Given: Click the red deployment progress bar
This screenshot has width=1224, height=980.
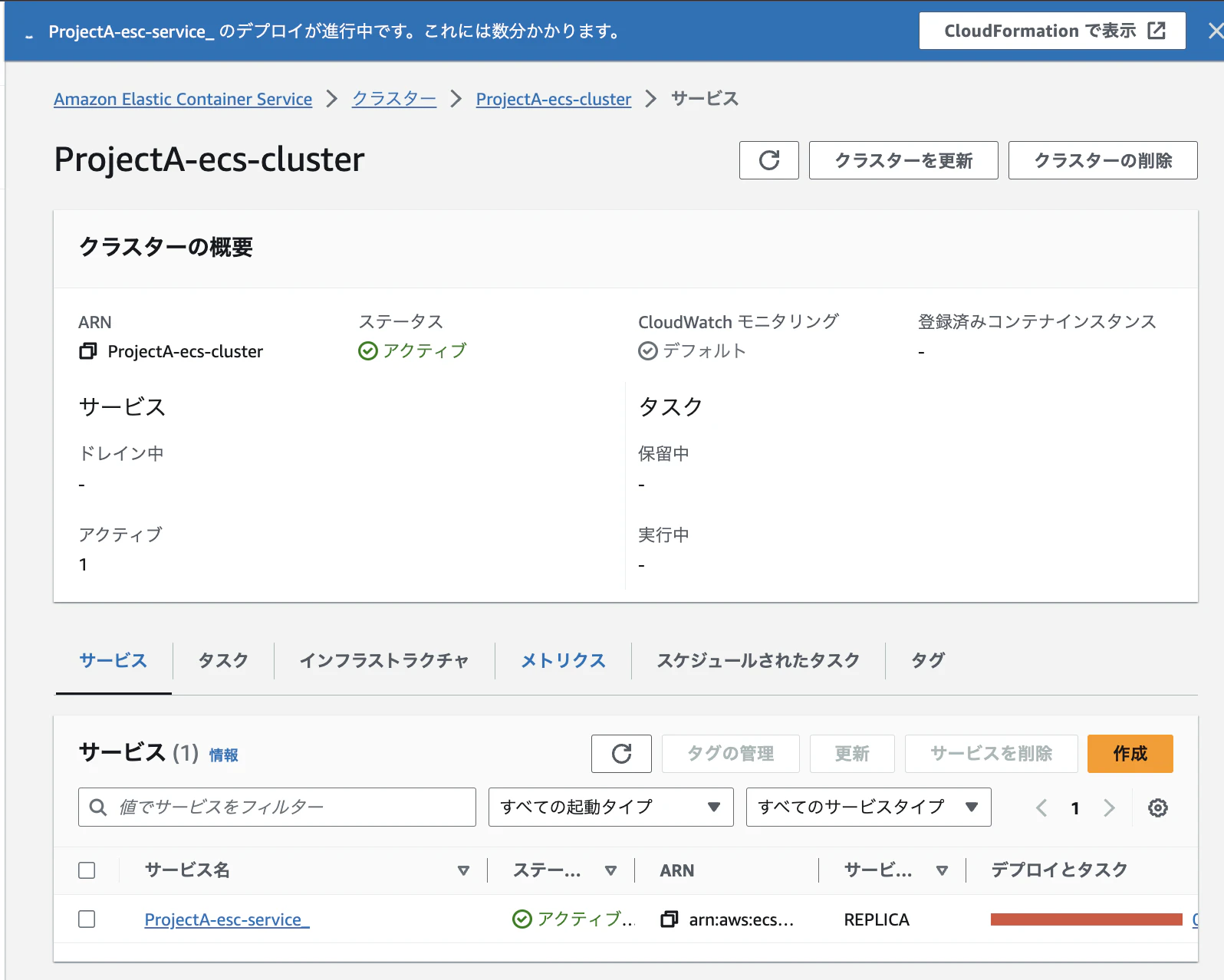Looking at the screenshot, I should (x=1087, y=919).
